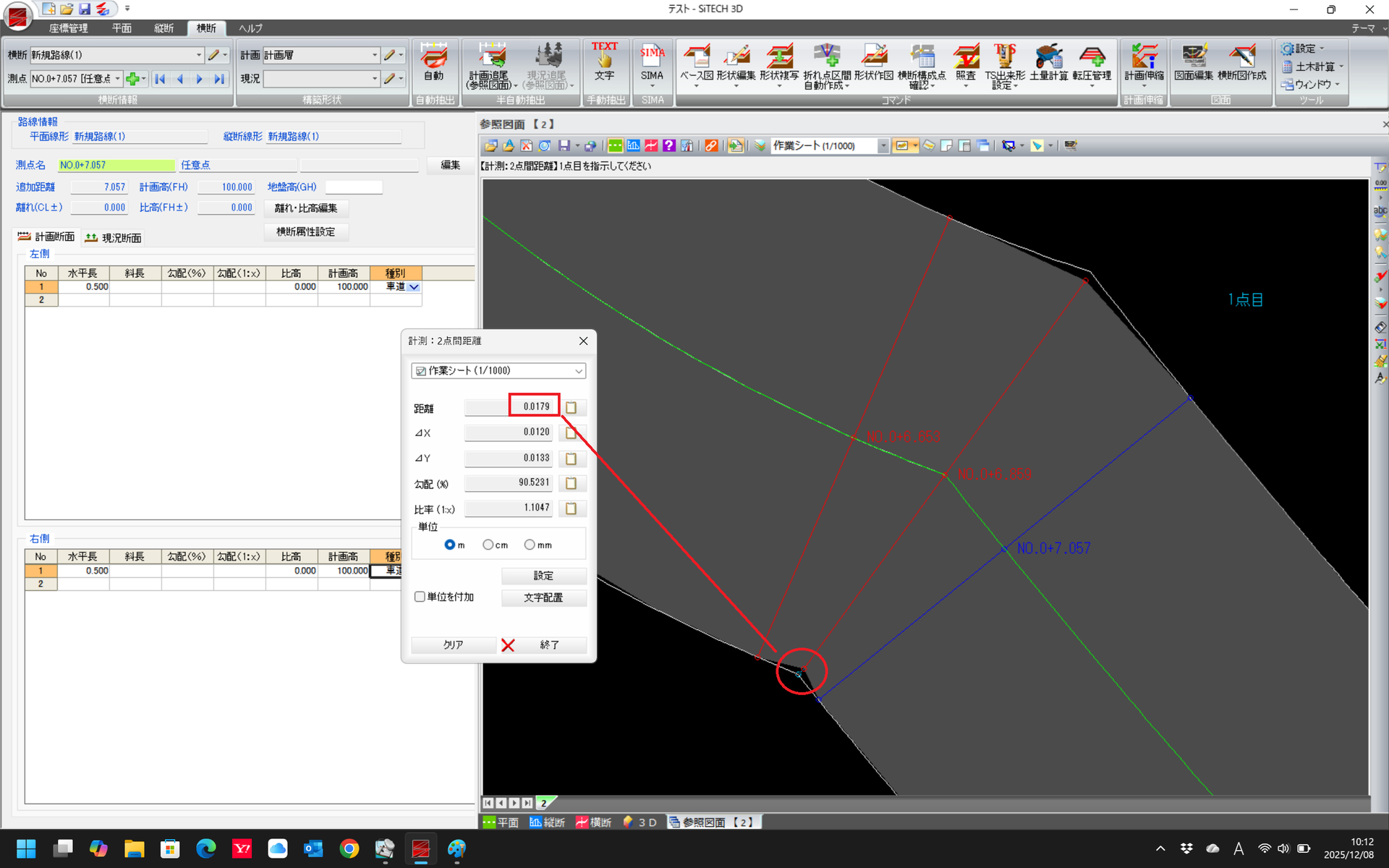Image resolution: width=1389 pixels, height=868 pixels.
Task: Open Google Chrome from the taskbar
Action: 349,848
